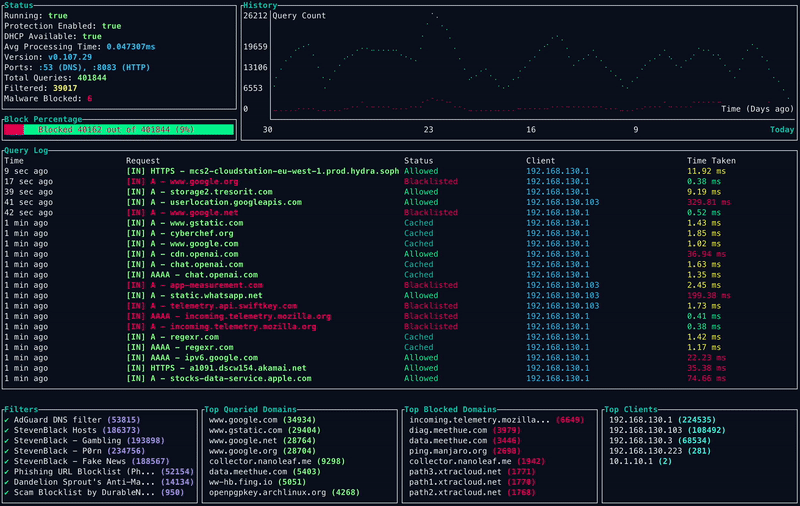Select client 192.168.130.223 (281) in Top Clients
Viewport: 800px width, 506px height.
[x=660, y=451]
